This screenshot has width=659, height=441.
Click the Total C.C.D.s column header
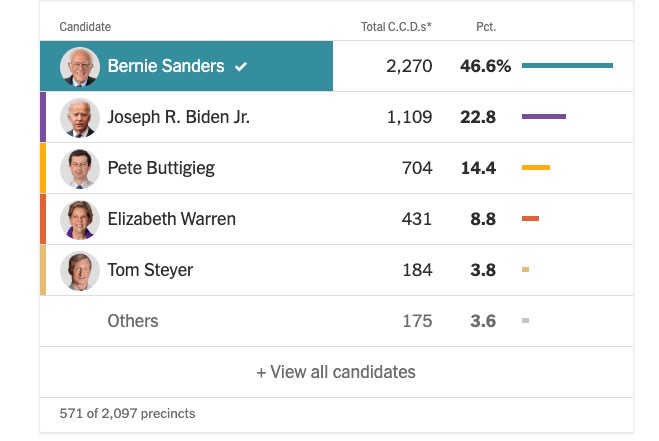396,26
